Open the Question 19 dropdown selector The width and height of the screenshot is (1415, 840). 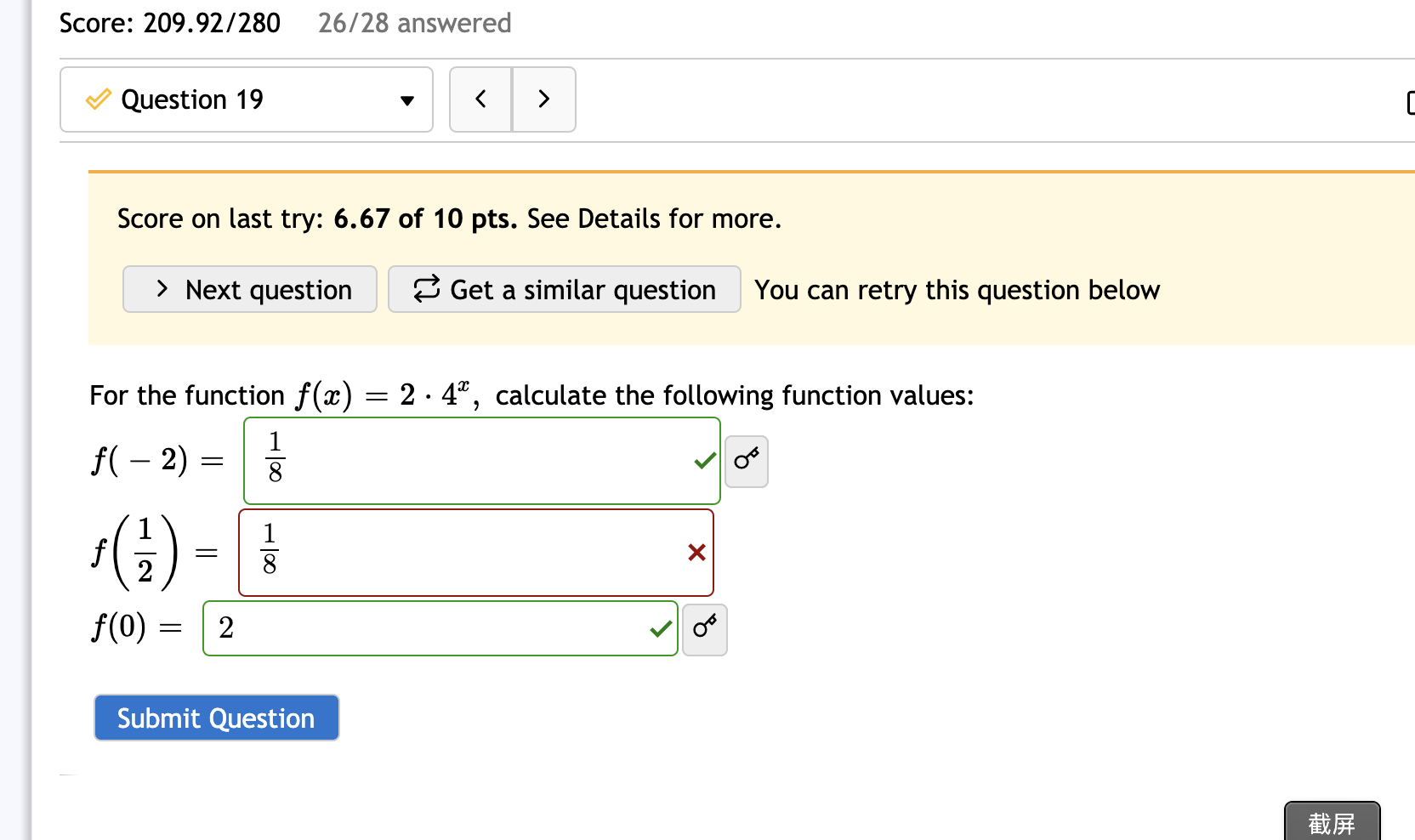point(246,99)
